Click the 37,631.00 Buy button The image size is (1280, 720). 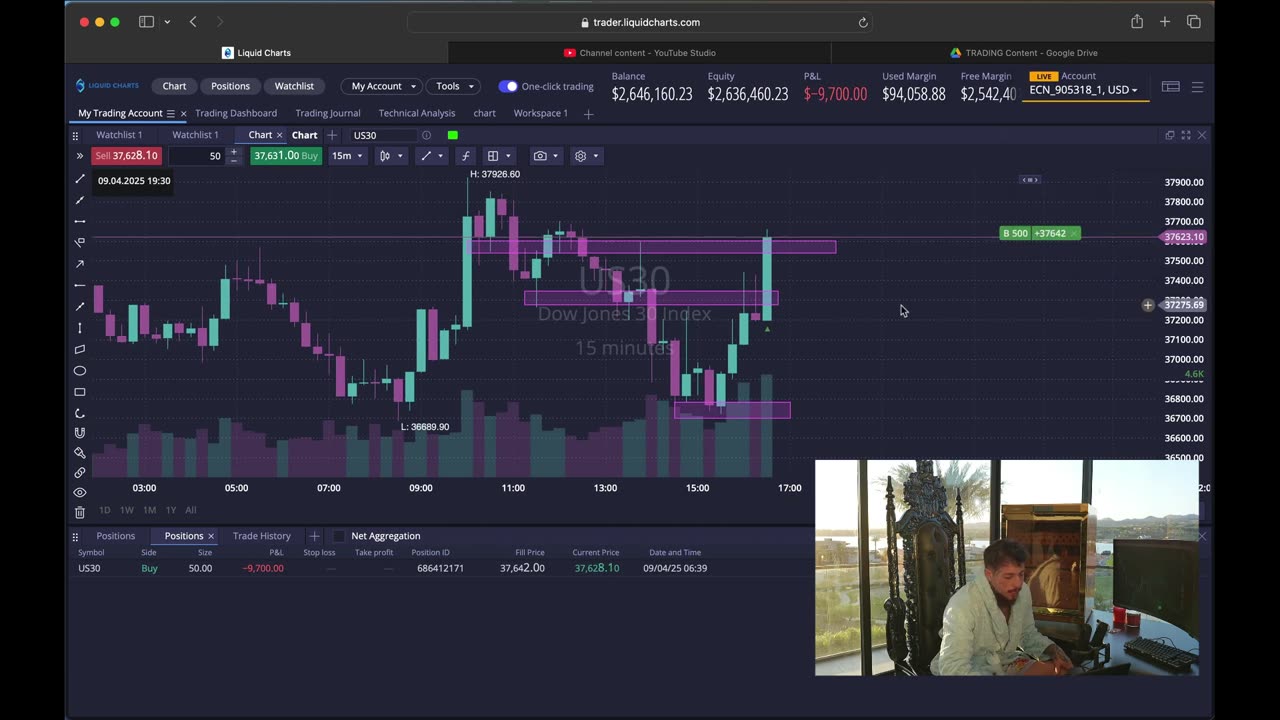(x=286, y=156)
